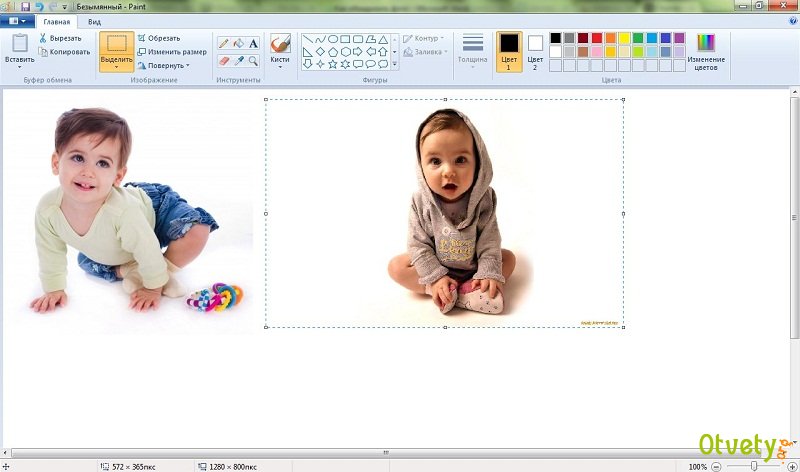Choose the red color swatch in palette

tap(597, 38)
